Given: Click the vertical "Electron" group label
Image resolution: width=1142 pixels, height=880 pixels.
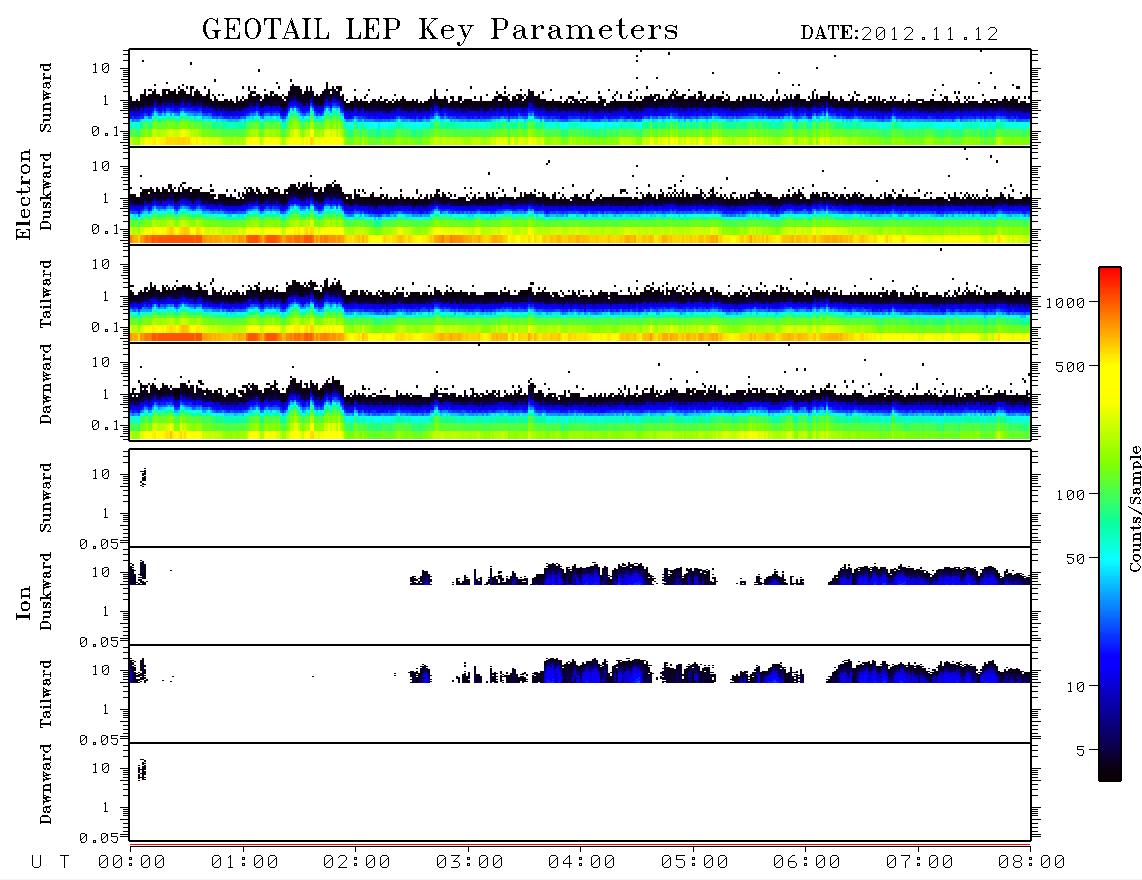Looking at the screenshot, I should pyautogui.click(x=23, y=194).
